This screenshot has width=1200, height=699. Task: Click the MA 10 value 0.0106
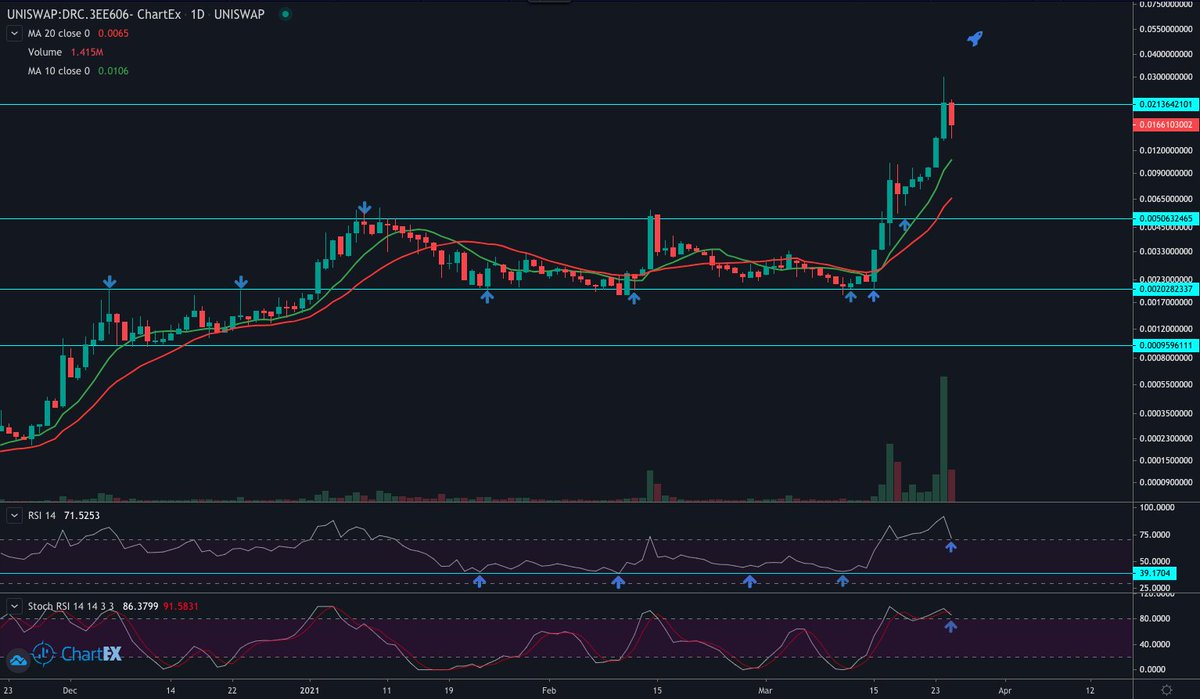[113, 71]
